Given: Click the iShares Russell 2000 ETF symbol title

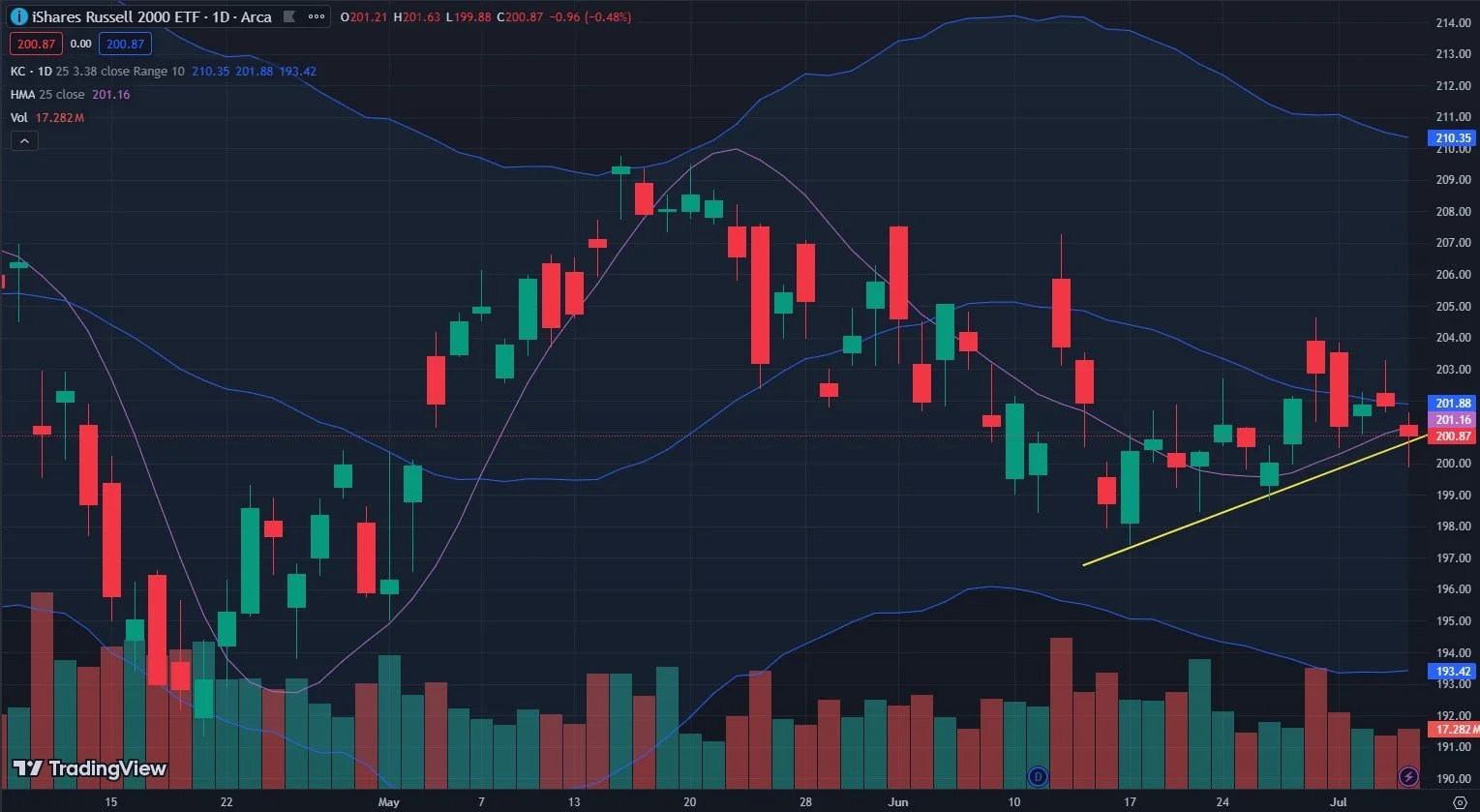Looking at the screenshot, I should (152, 17).
